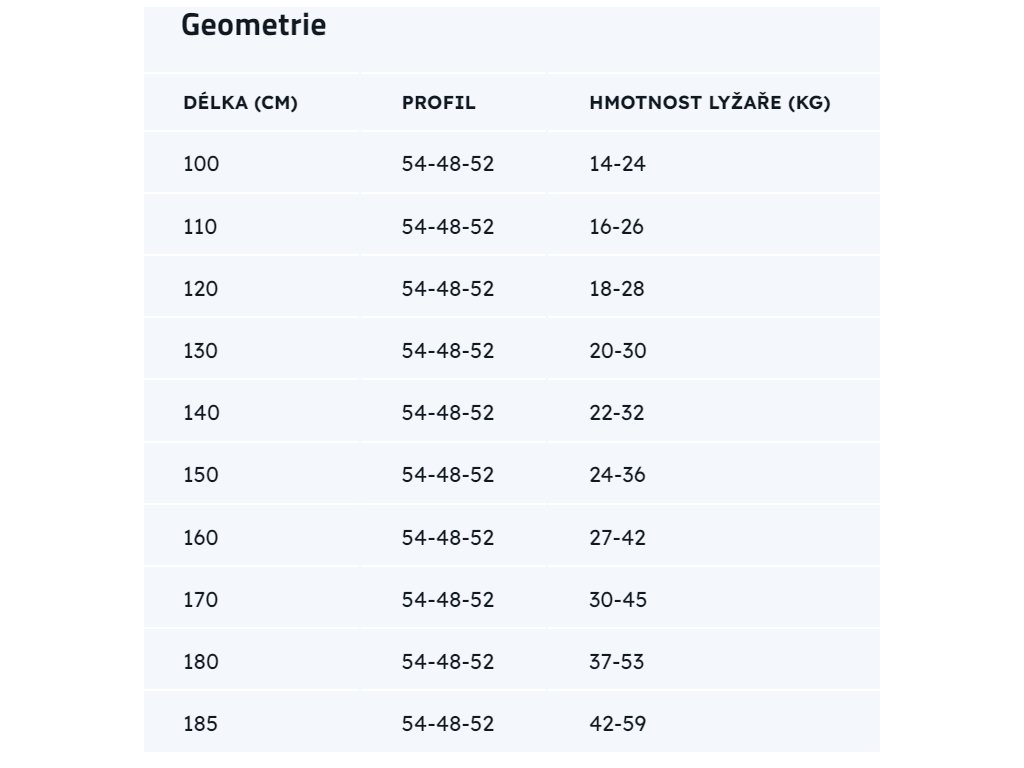The width and height of the screenshot is (1024, 768).
Task: Select the 22-32 weight value
Action: tap(617, 413)
